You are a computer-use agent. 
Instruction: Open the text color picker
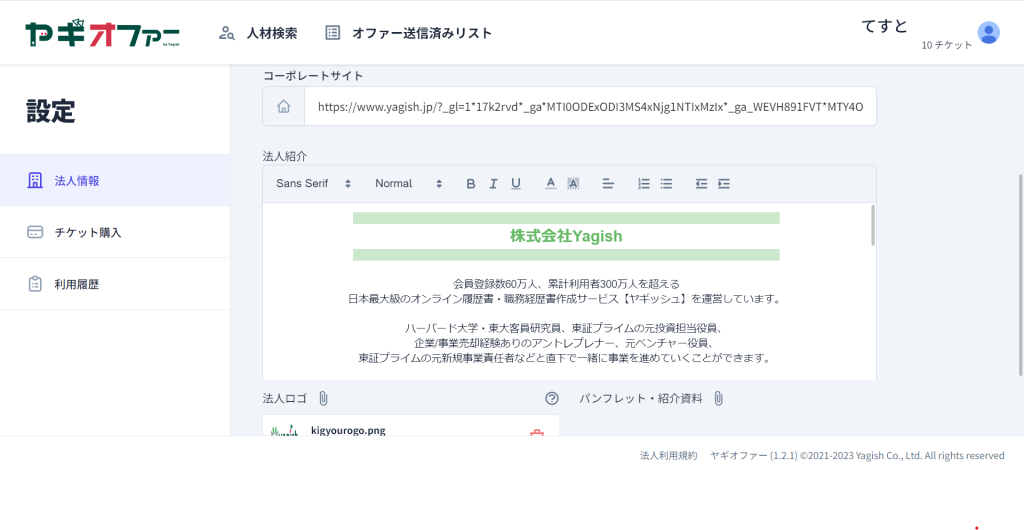551,184
